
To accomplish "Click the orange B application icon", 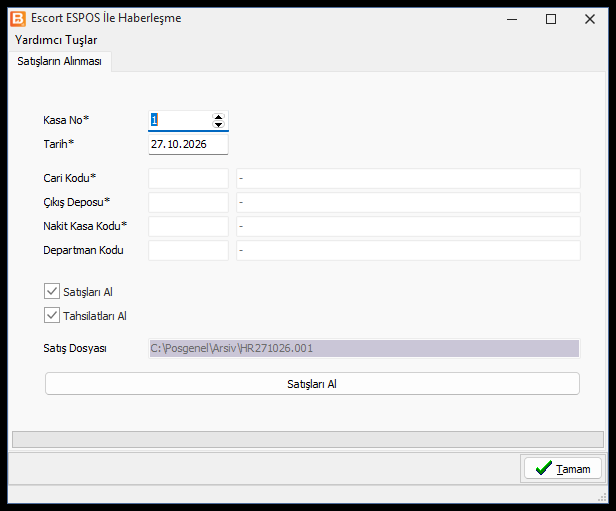I will pos(18,19).
